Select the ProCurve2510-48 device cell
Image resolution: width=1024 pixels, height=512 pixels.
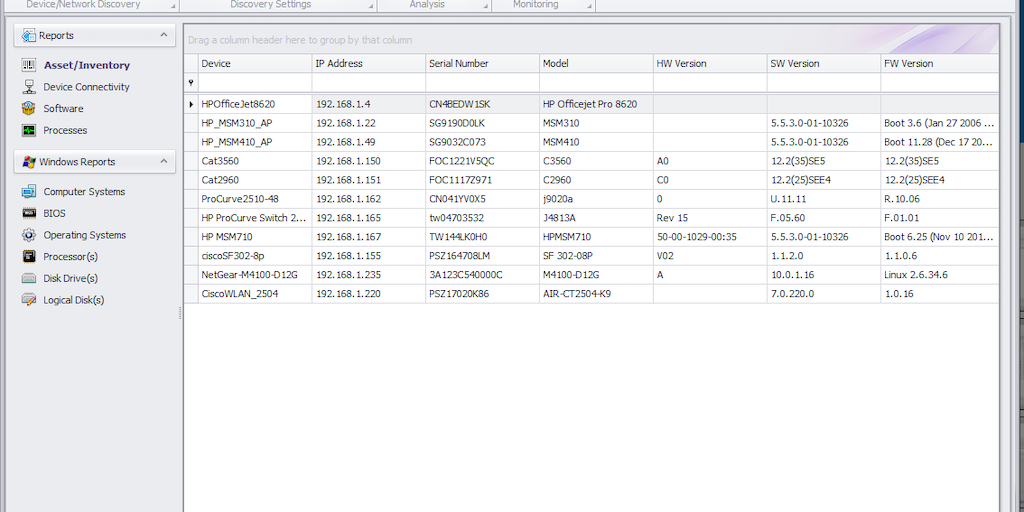click(255, 199)
